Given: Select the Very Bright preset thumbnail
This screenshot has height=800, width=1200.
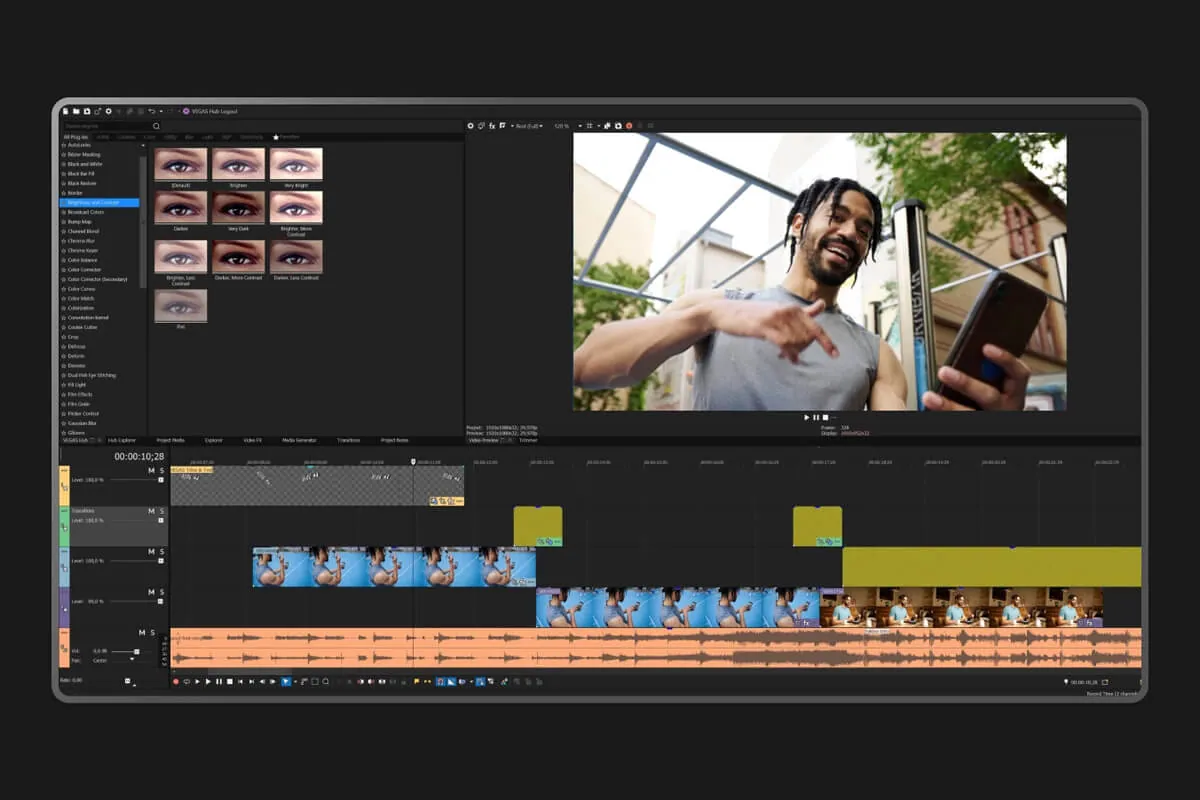Looking at the screenshot, I should [x=296, y=164].
